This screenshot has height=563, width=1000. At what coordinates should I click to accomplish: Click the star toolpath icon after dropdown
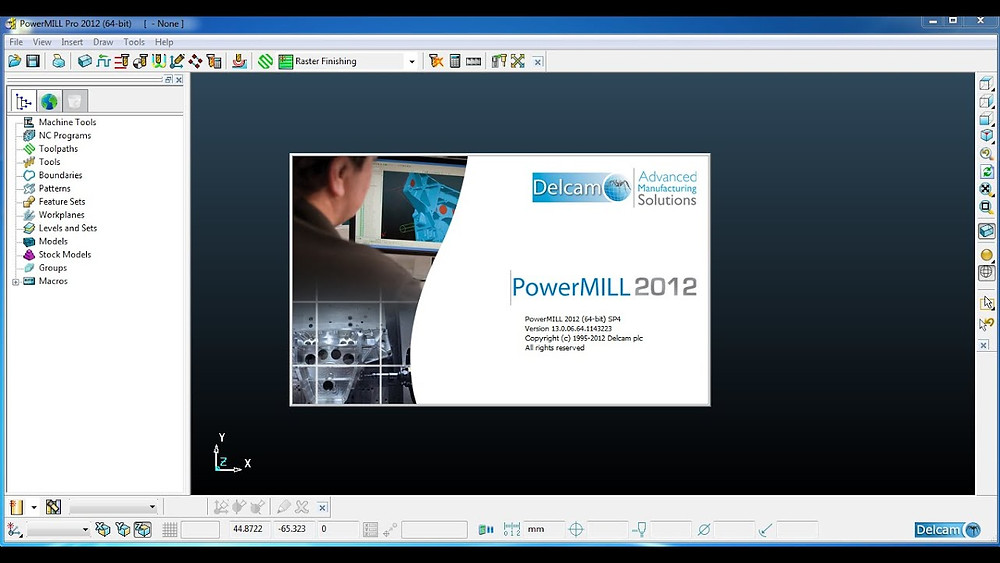pos(436,61)
